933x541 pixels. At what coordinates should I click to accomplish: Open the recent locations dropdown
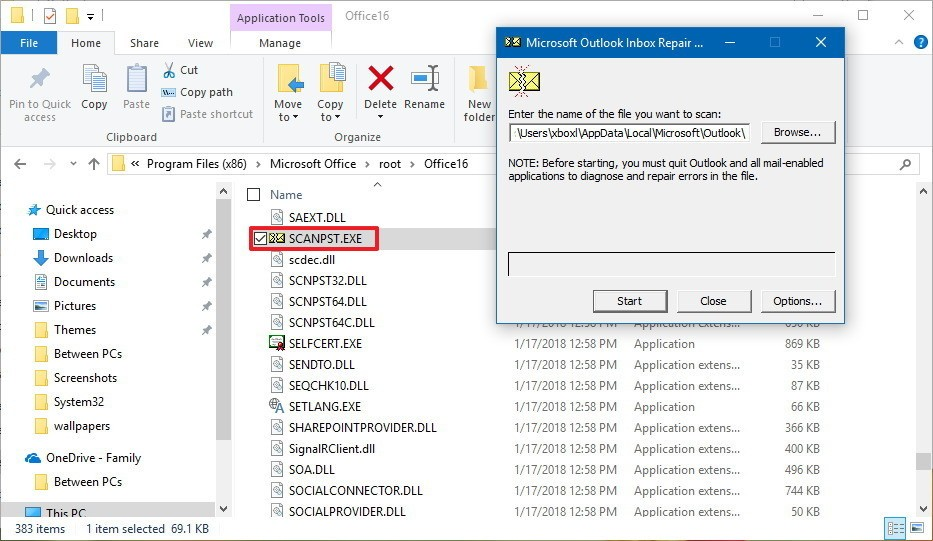tap(73, 164)
